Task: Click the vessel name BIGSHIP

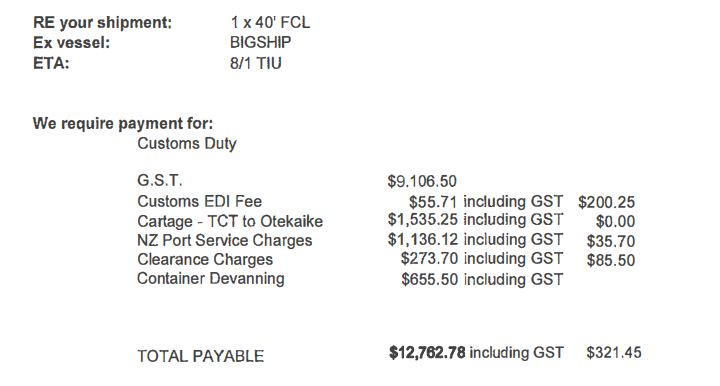Action: pyautogui.click(x=260, y=43)
